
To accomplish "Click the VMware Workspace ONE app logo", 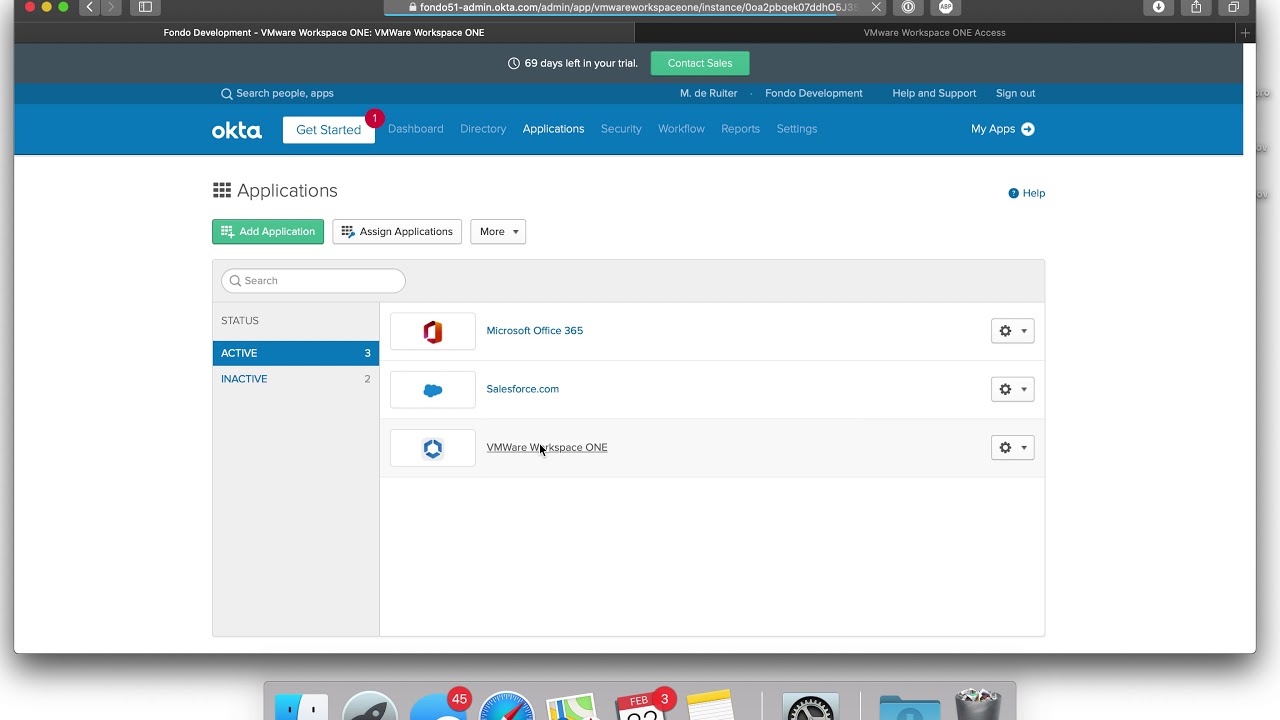I will (x=433, y=448).
